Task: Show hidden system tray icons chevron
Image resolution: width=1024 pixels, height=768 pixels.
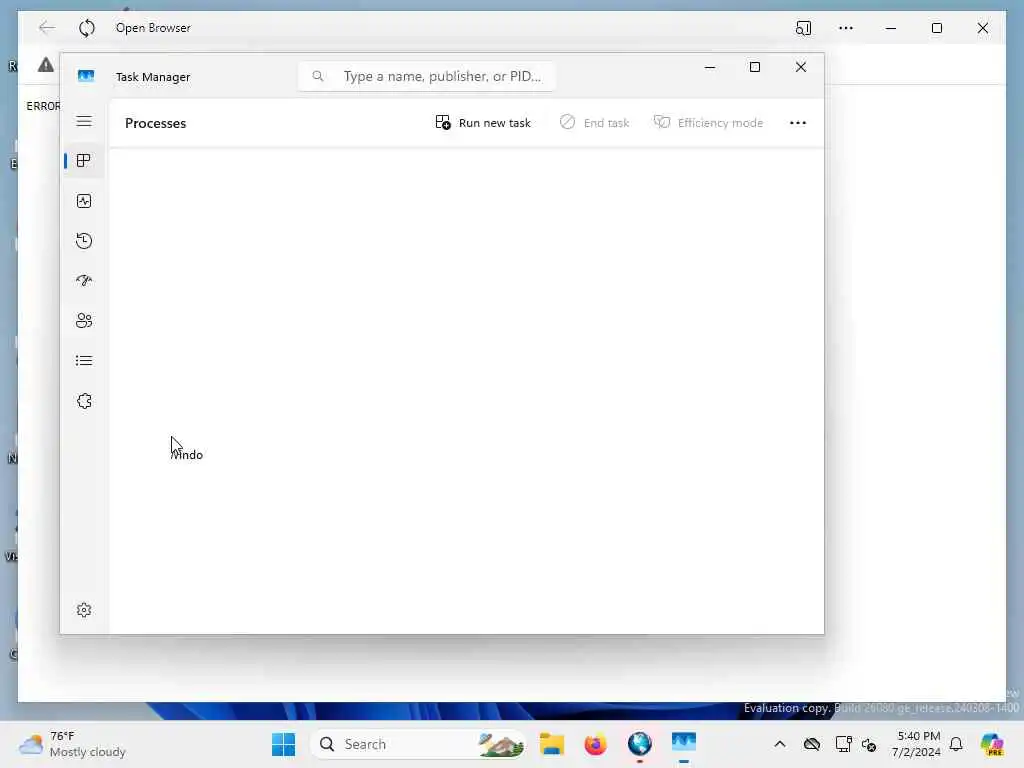Action: pyautogui.click(x=780, y=744)
